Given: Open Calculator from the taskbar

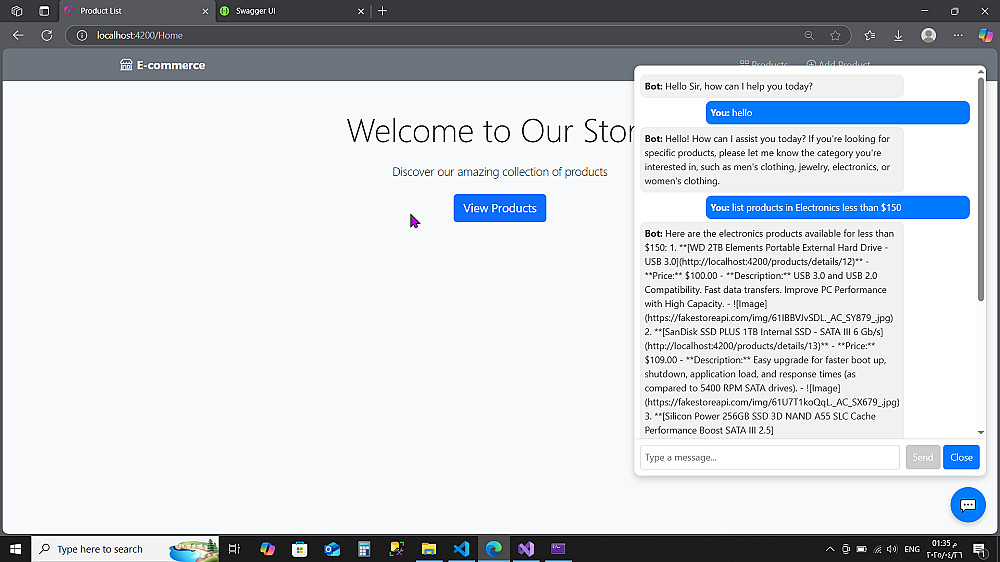Looking at the screenshot, I should 364,549.
